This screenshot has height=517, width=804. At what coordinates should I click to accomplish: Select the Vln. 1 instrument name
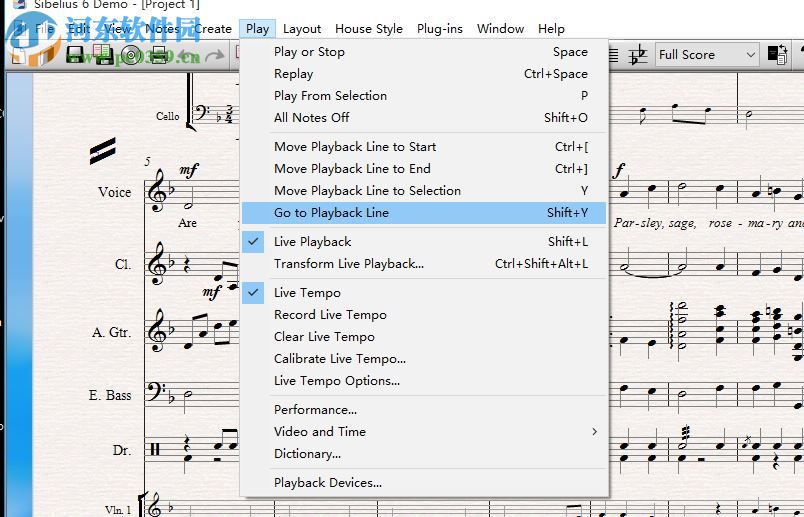coord(117,510)
